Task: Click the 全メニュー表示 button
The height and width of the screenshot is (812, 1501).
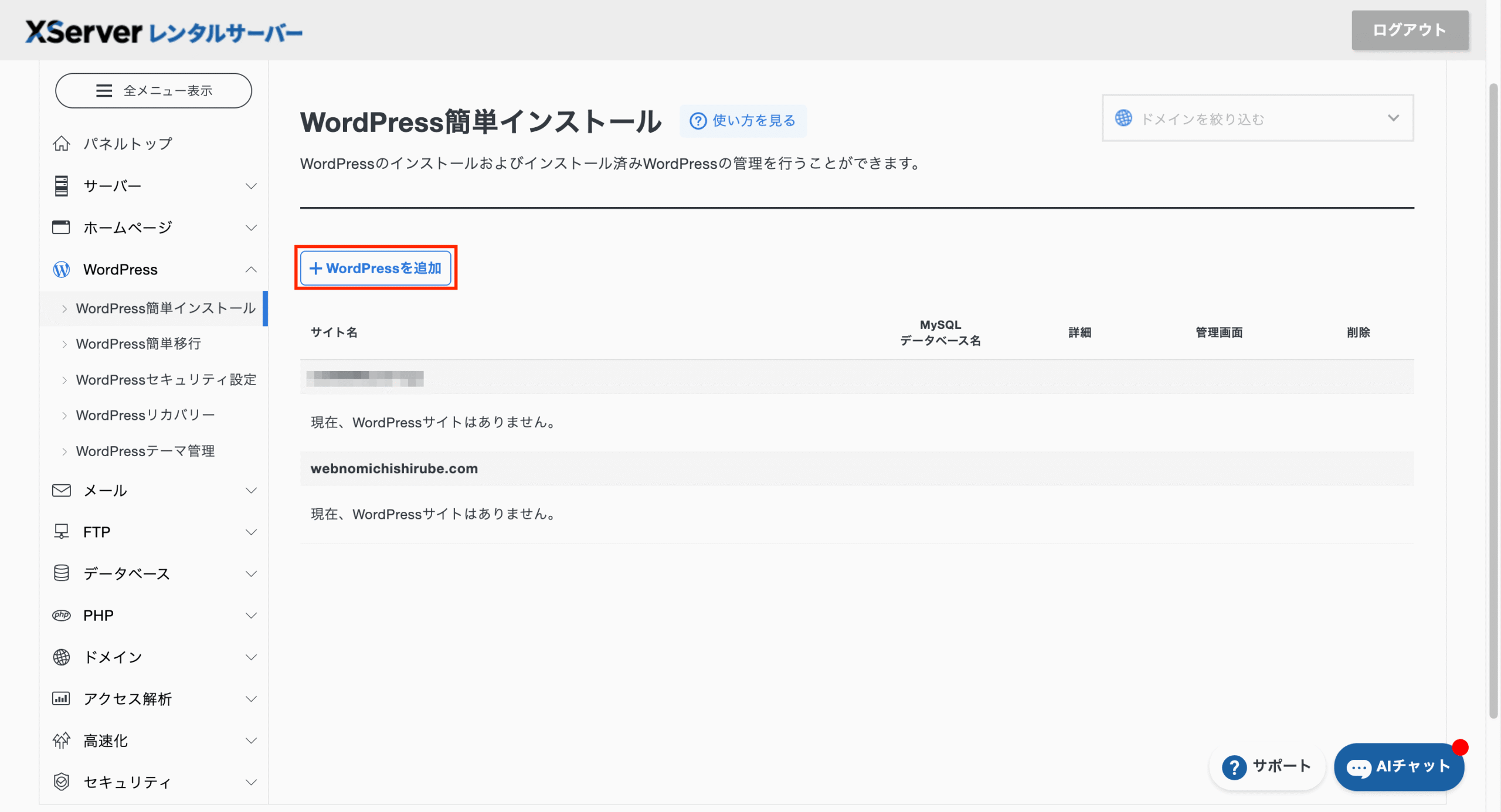Action: 154,91
